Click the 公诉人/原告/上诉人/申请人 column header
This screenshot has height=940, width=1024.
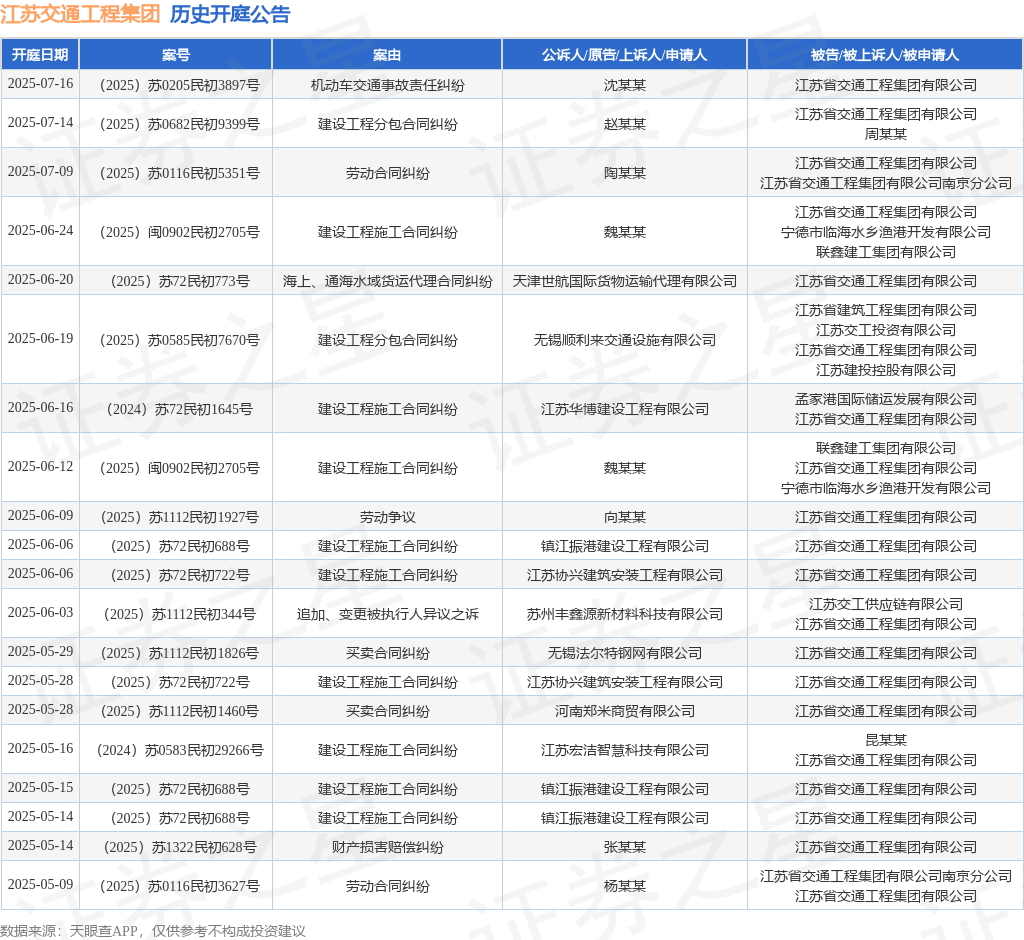pyautogui.click(x=624, y=55)
